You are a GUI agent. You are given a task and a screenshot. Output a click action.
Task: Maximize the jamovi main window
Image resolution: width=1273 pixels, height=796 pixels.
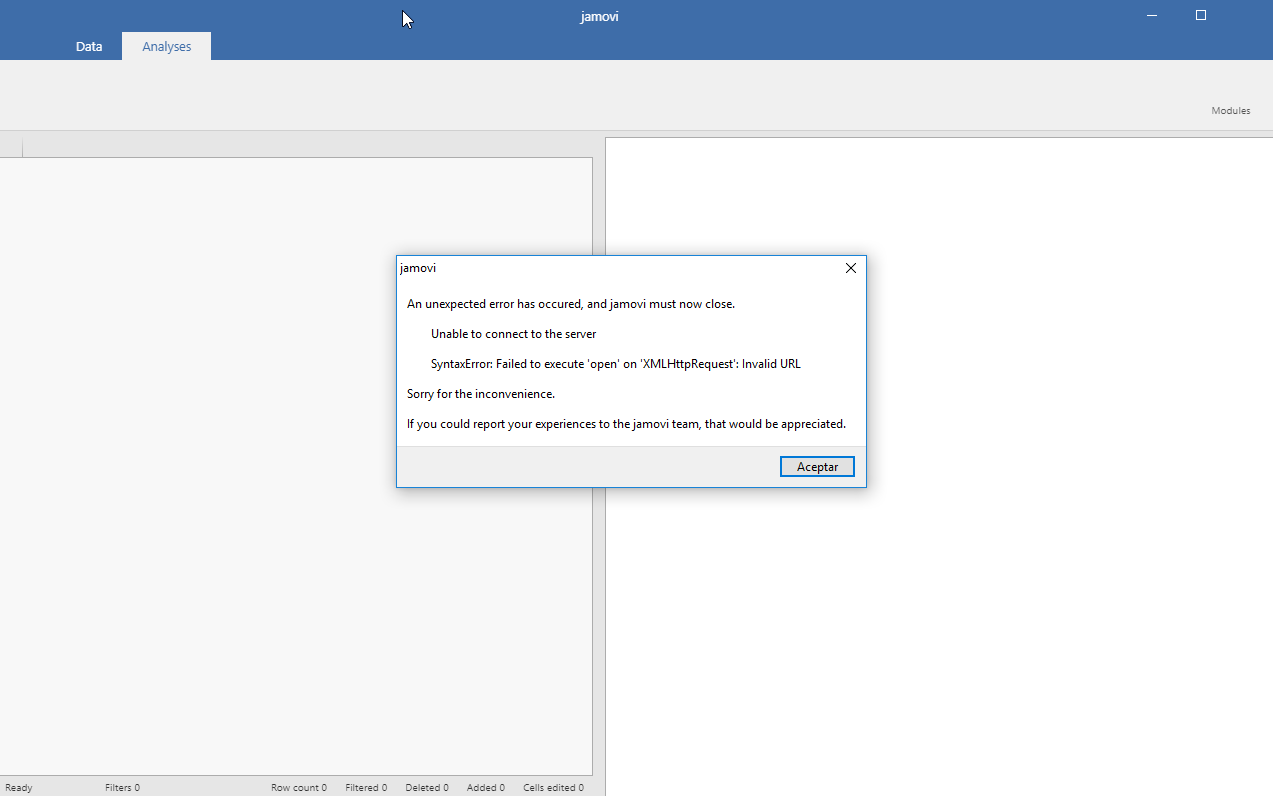pos(1201,15)
